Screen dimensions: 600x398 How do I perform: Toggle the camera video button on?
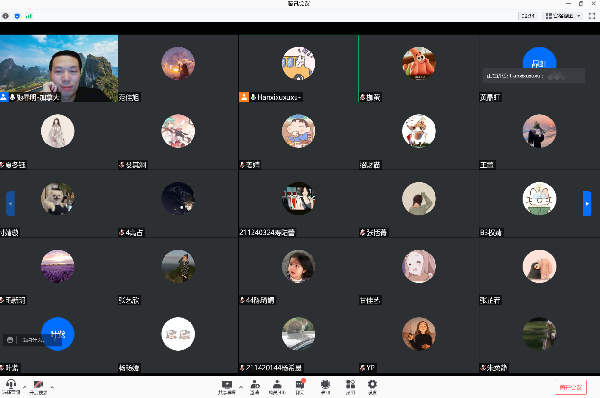pos(38,387)
